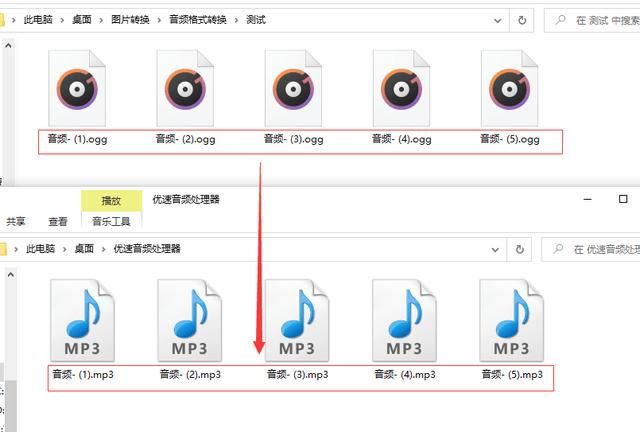Select the 音频- (3).ogg file icon
Viewport: 640px width, 432px height.
click(293, 88)
